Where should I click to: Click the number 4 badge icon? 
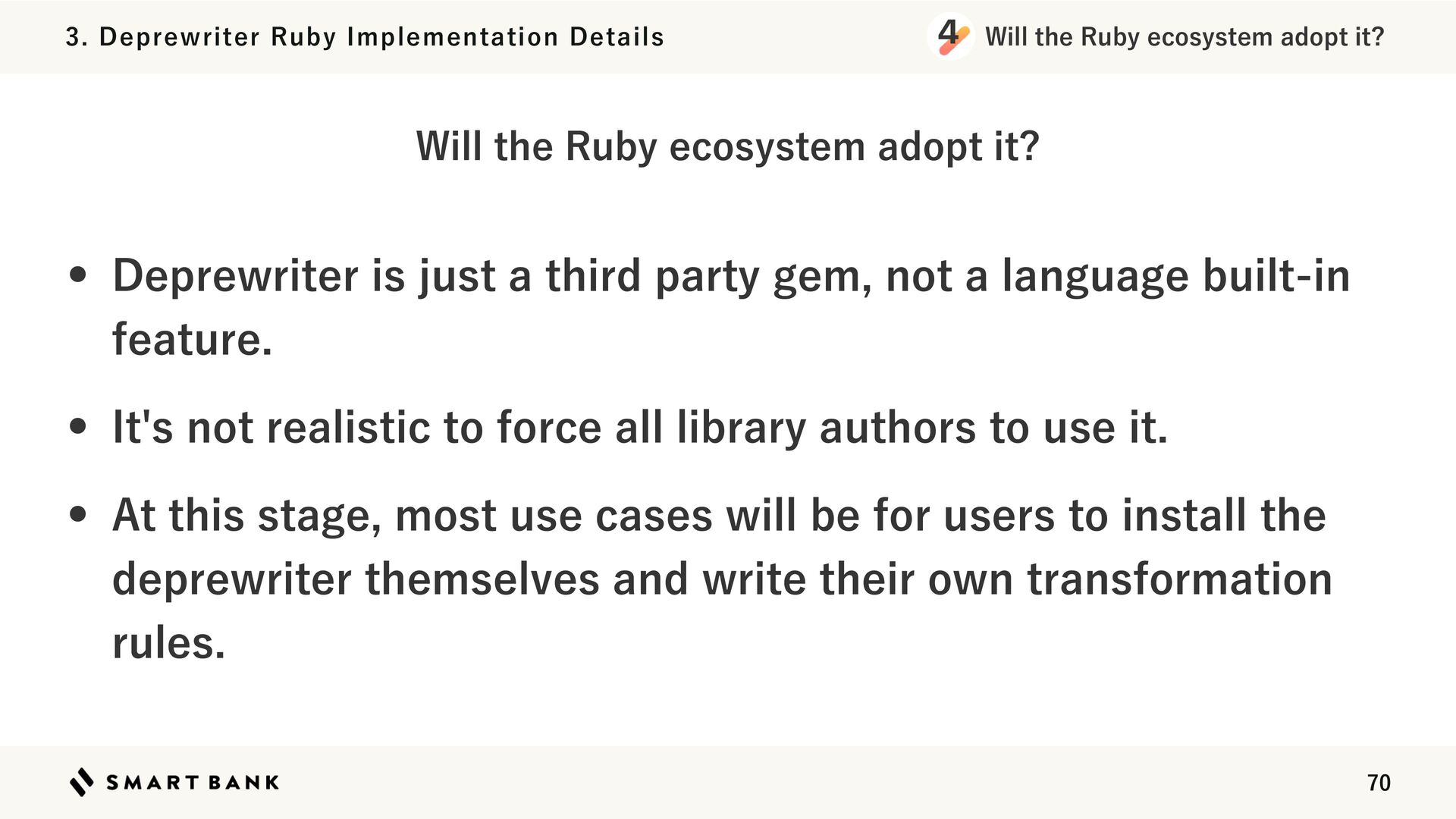[950, 36]
